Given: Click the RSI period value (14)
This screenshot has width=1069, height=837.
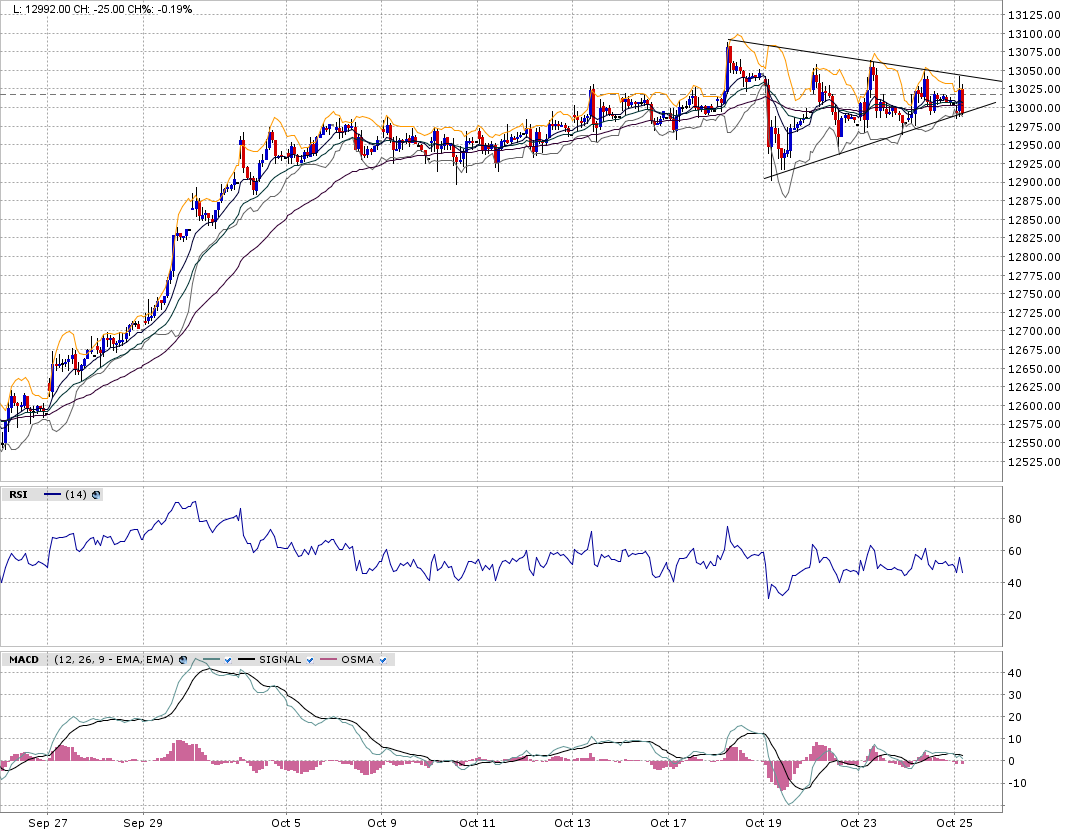Looking at the screenshot, I should 76,495.
